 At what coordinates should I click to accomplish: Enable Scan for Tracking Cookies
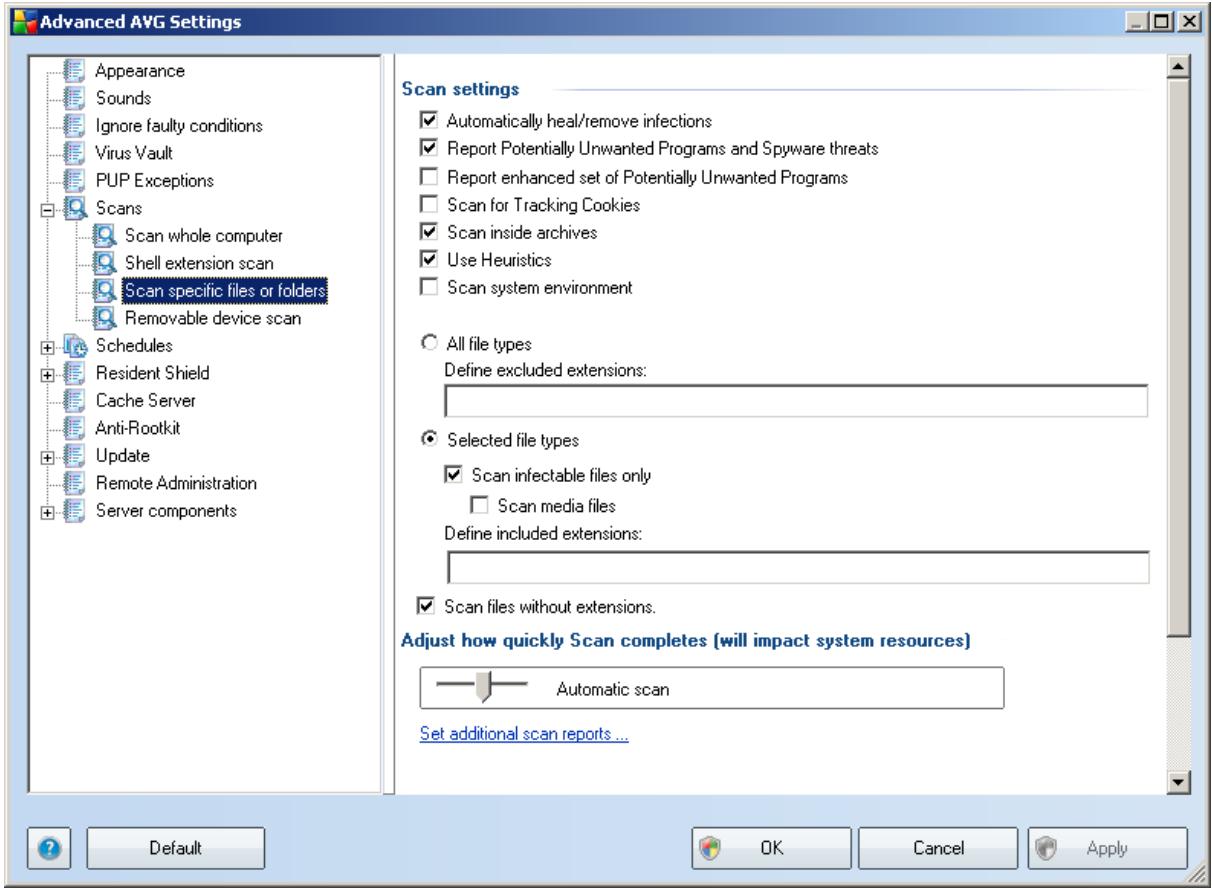428,205
